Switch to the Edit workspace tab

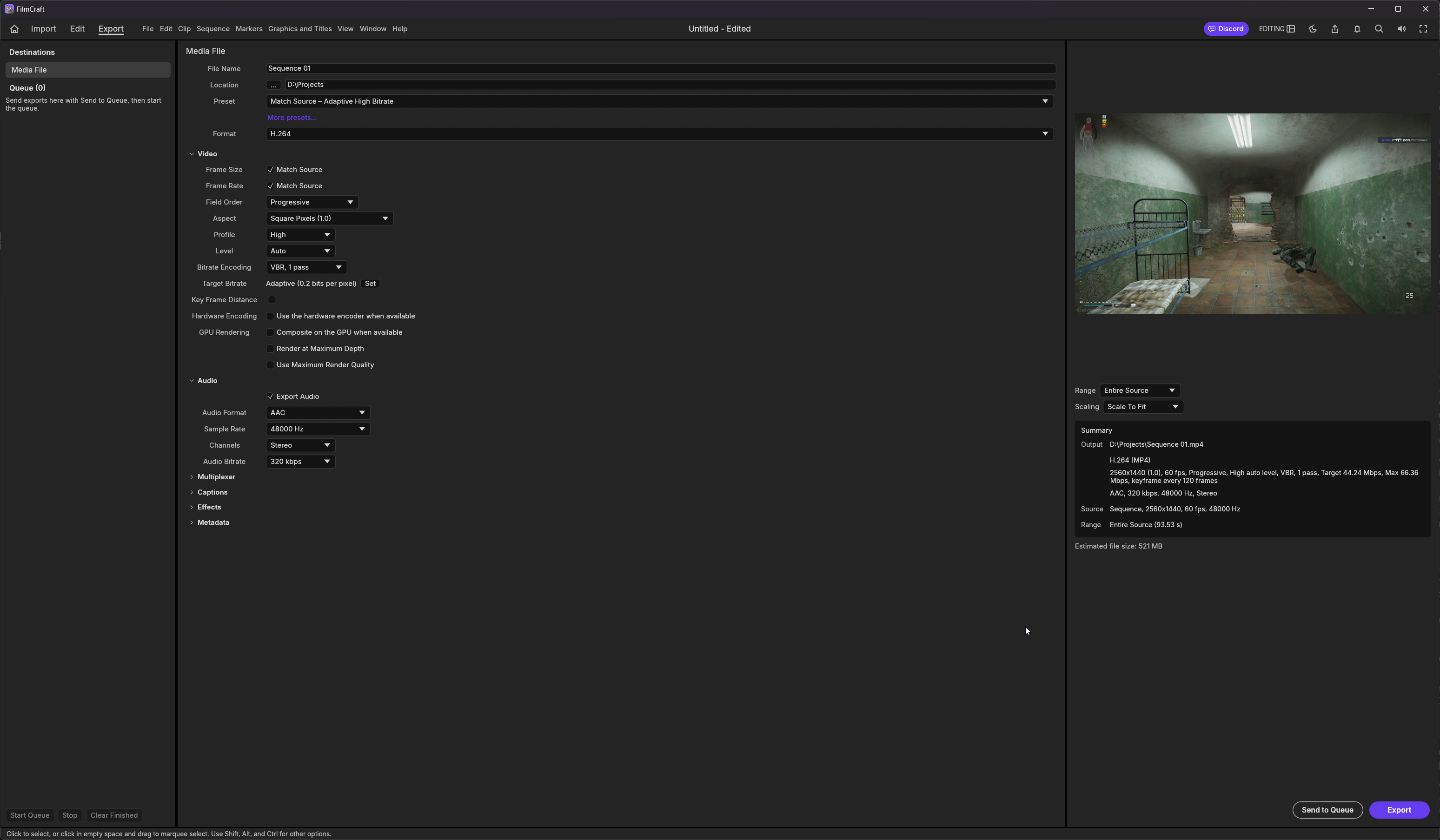[x=77, y=28]
